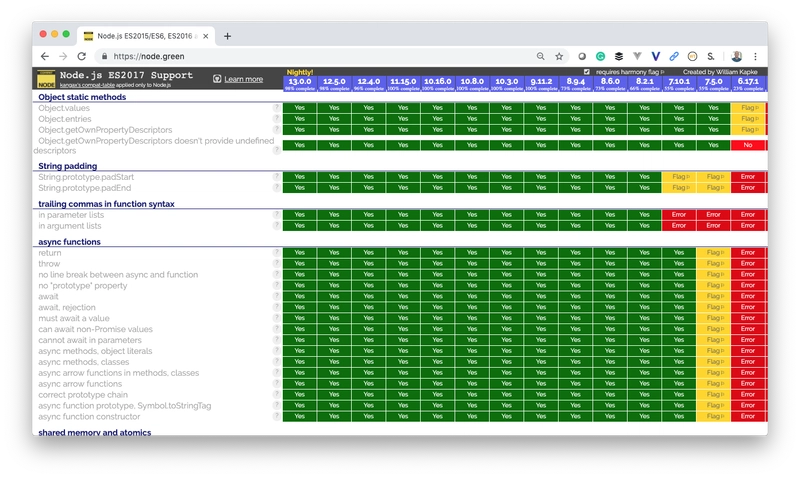Open the layered stack (Buffer) extension
This screenshot has height=478, width=800.
point(619,57)
